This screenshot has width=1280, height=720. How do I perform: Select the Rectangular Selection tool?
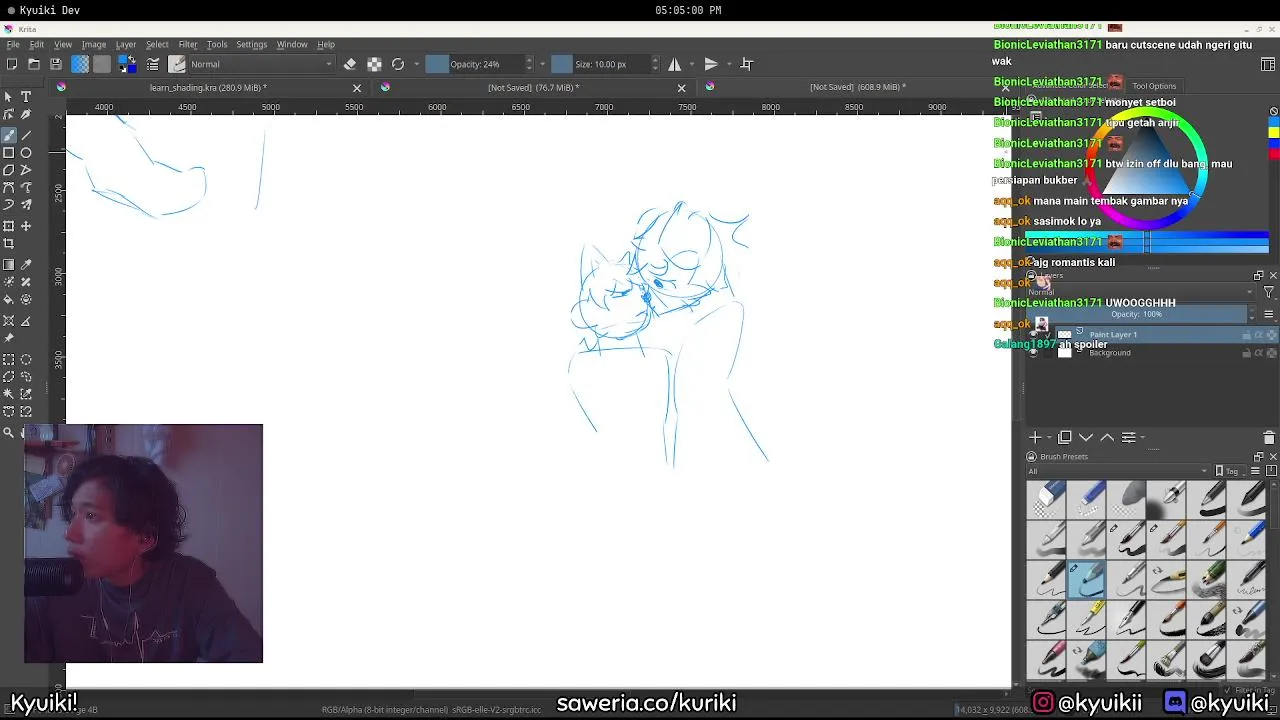click(x=9, y=360)
